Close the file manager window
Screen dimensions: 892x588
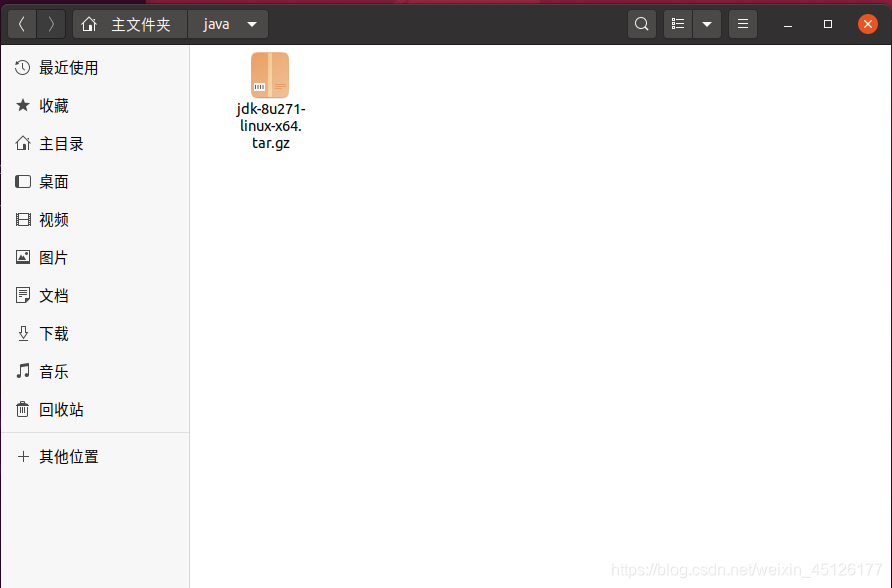coord(868,24)
